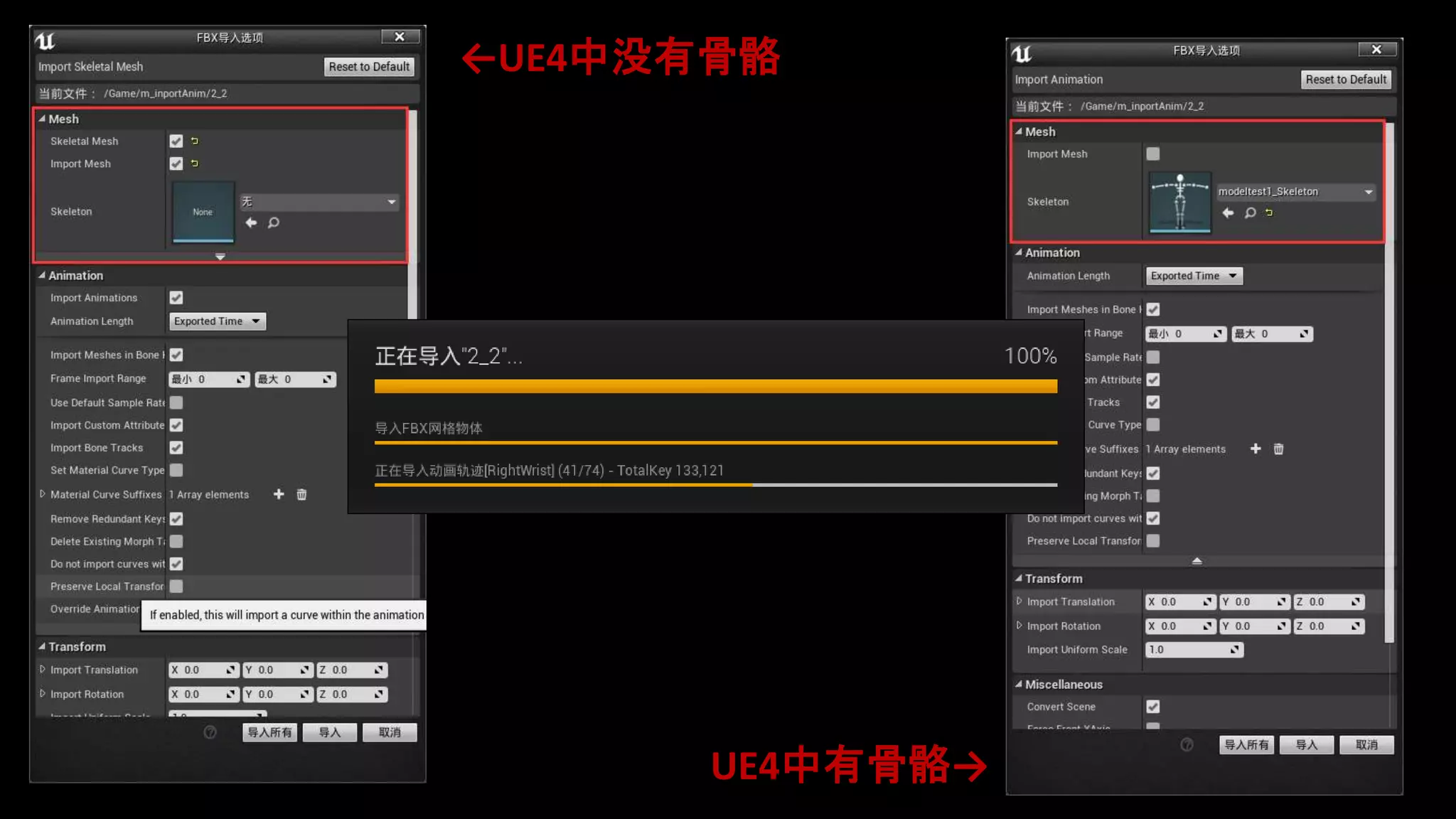This screenshot has width=1456, height=819.
Task: Enable Import Mesh in right Import Animation dialog
Action: coord(1153,154)
